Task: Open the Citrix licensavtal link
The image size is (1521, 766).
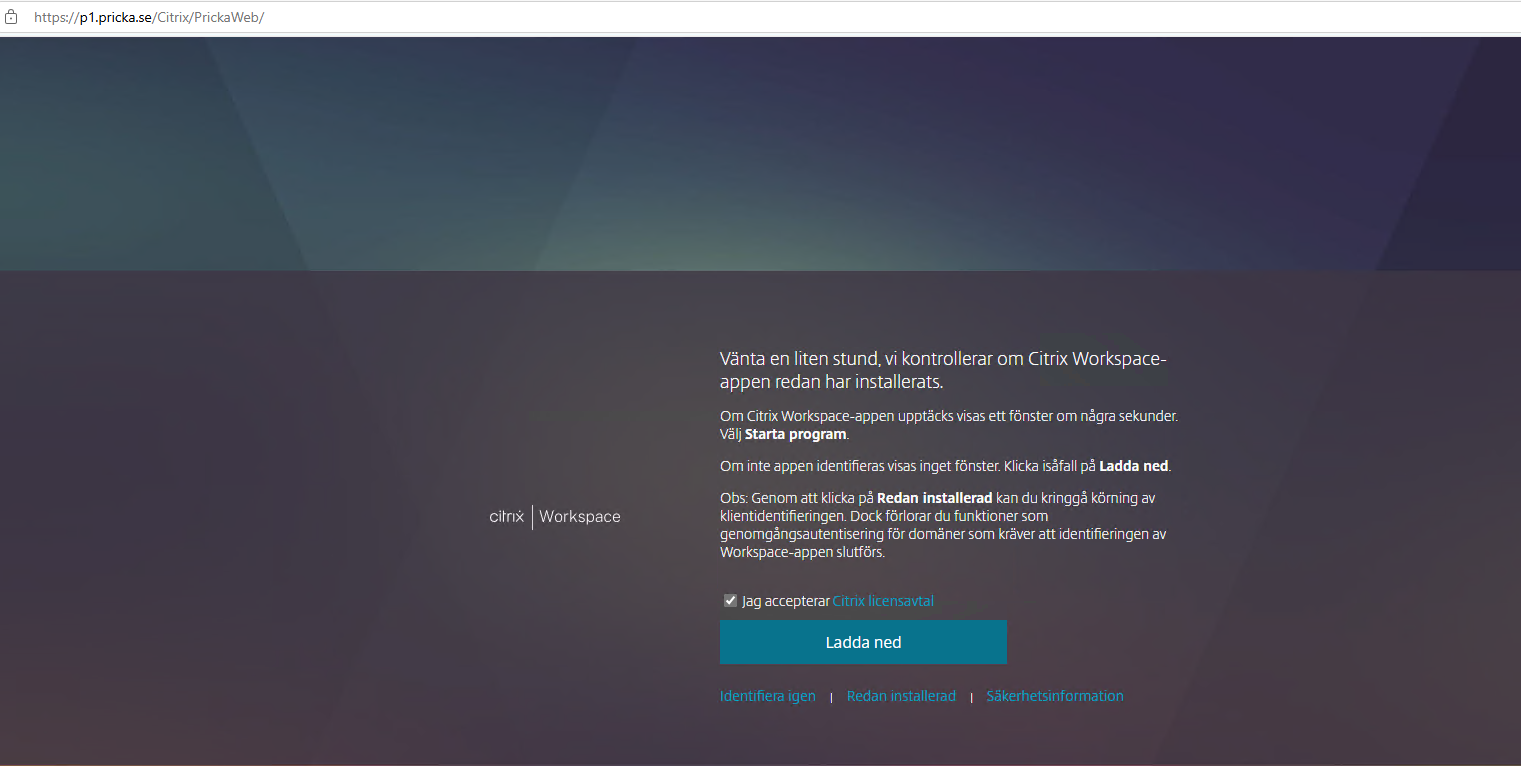Action: click(x=883, y=601)
